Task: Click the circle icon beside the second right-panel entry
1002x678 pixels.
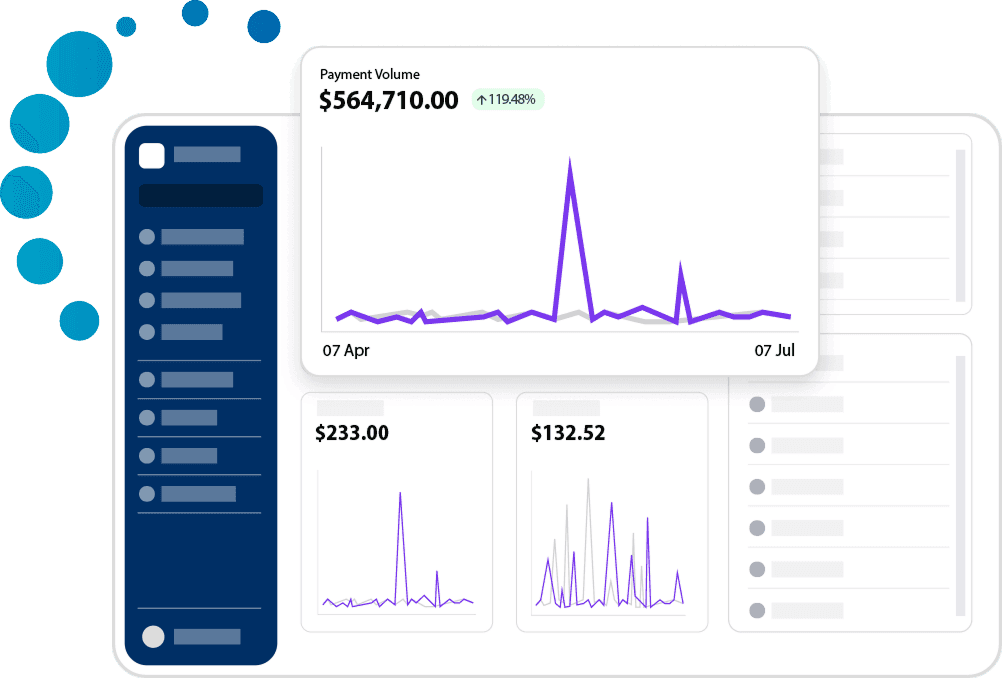Action: pos(757,446)
